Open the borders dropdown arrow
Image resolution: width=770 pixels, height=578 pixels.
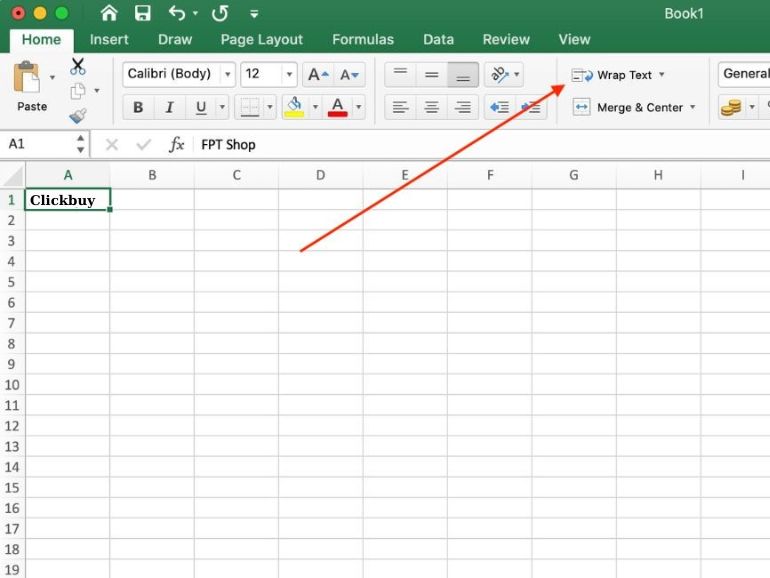(x=270, y=107)
